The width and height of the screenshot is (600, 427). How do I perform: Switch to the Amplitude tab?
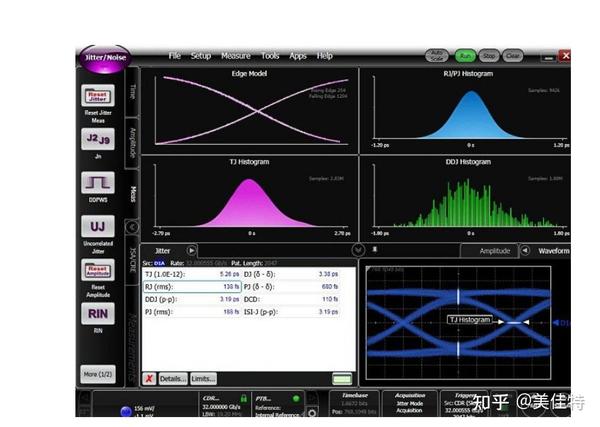495,251
